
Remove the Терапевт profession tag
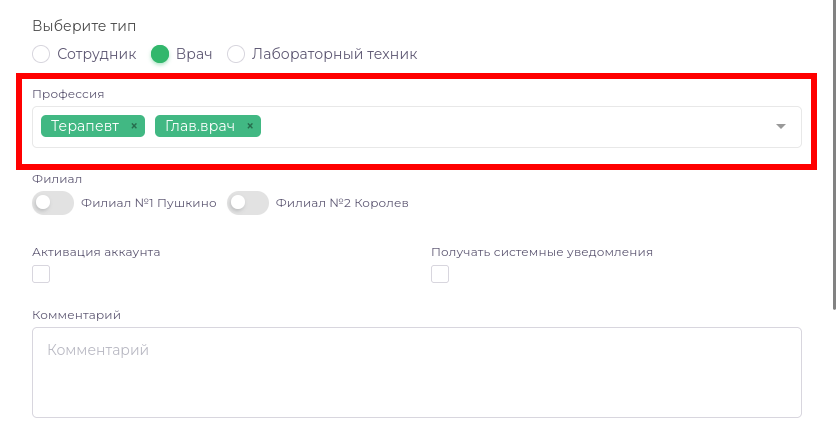133,126
